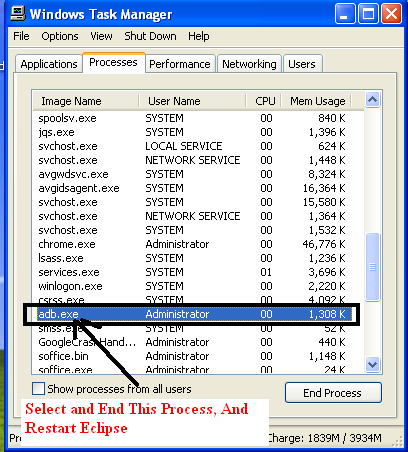Close the Windows Task Manager window

[x=391, y=14]
